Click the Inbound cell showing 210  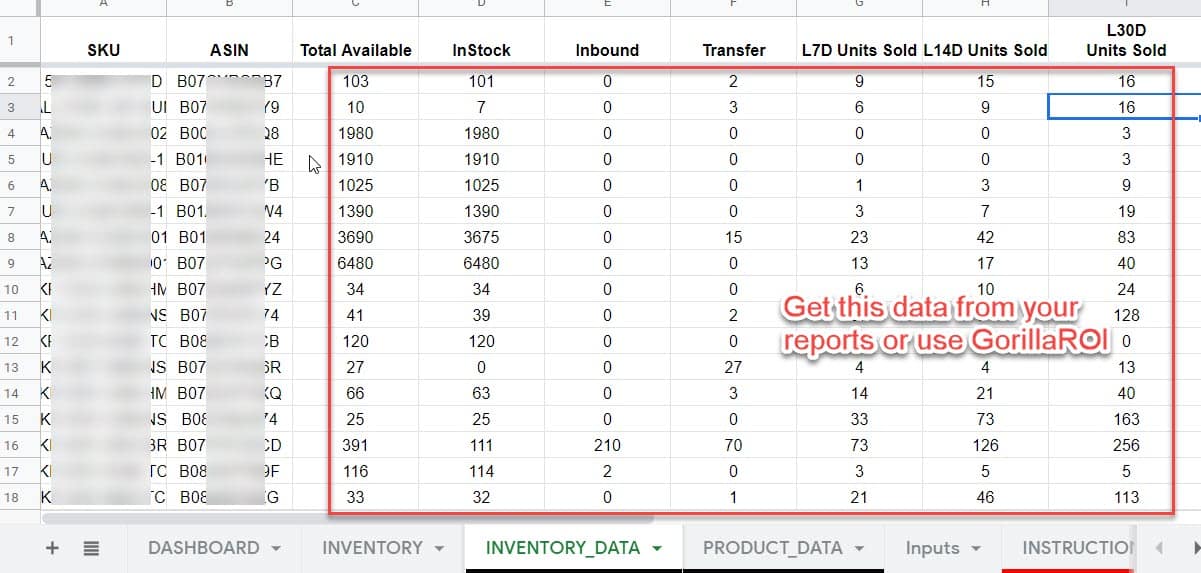click(x=607, y=445)
